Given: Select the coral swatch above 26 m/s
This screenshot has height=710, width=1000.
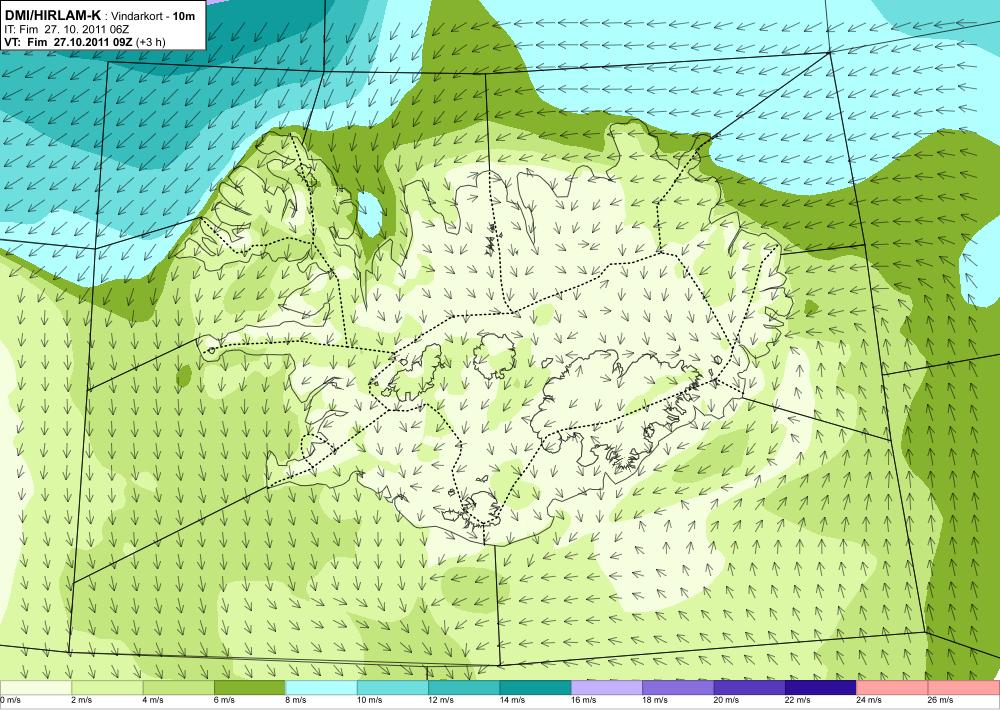Looking at the screenshot, I should [x=964, y=688].
